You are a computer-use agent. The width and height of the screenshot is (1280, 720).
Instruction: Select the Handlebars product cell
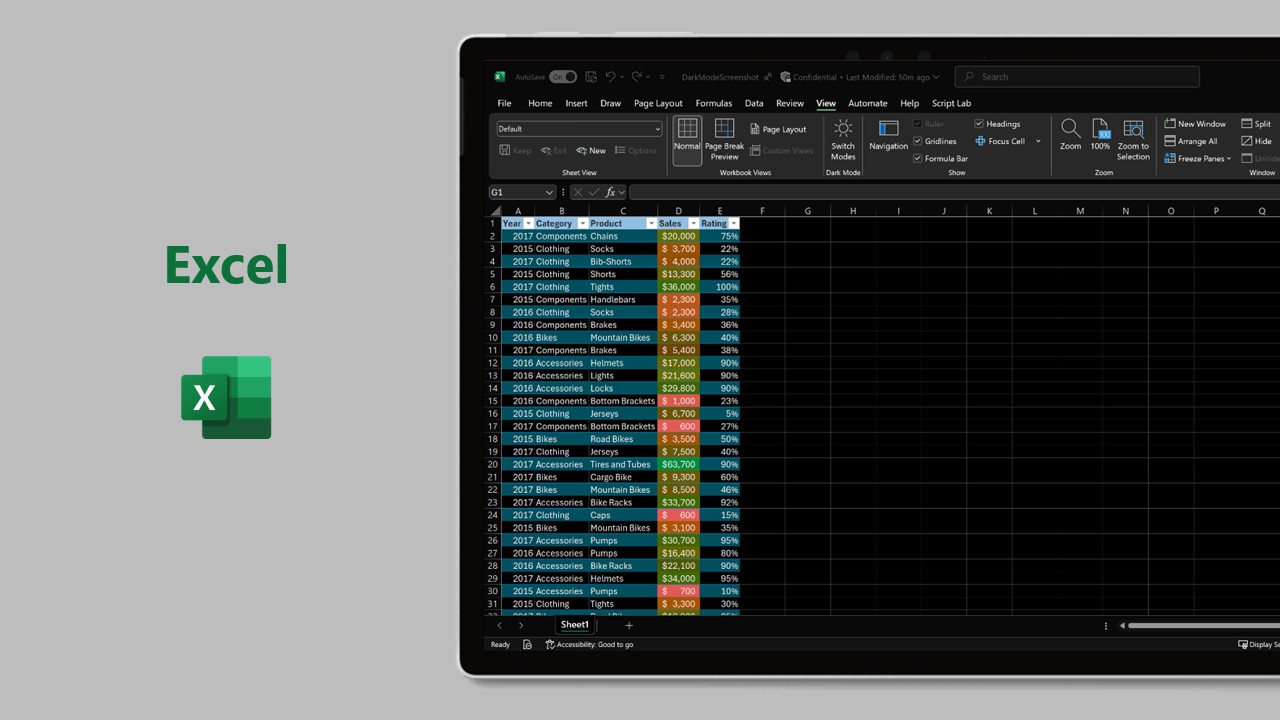[x=623, y=300]
